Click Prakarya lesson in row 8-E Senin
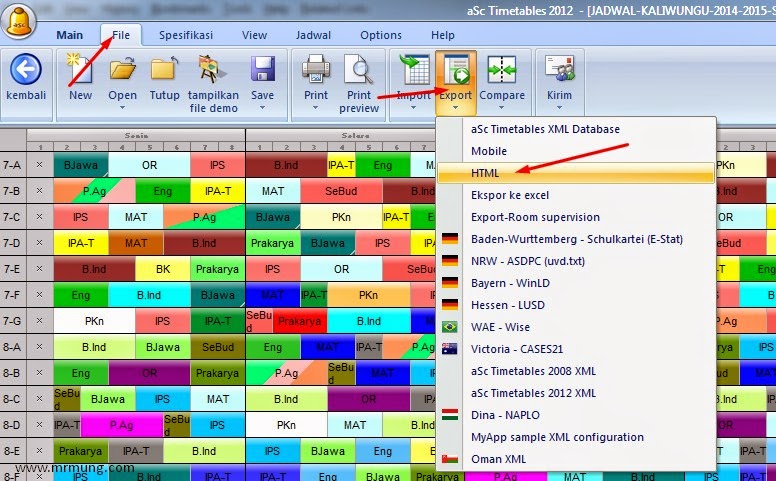The image size is (776, 481). 81,451
